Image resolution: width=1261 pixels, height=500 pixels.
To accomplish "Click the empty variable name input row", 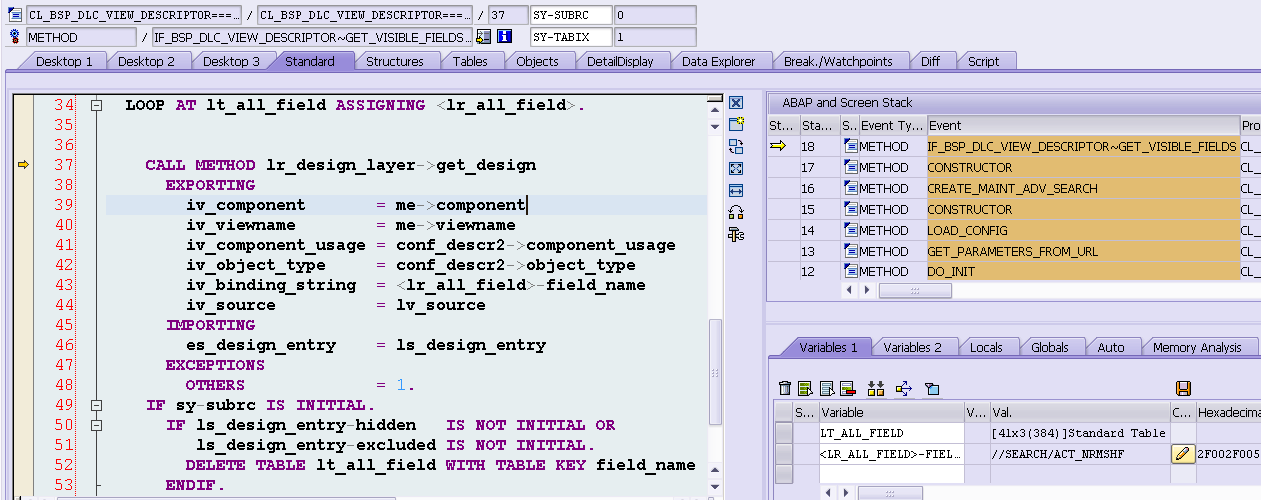I will click(x=891, y=475).
